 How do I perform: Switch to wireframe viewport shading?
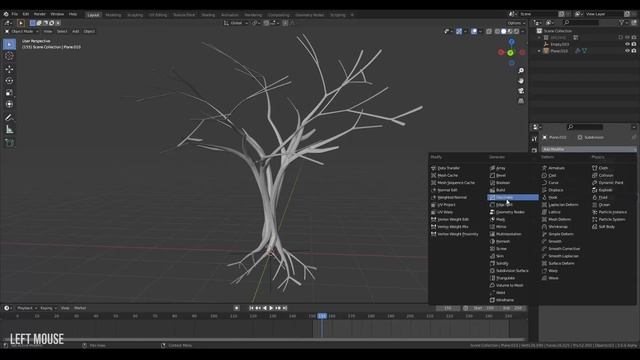(497, 31)
